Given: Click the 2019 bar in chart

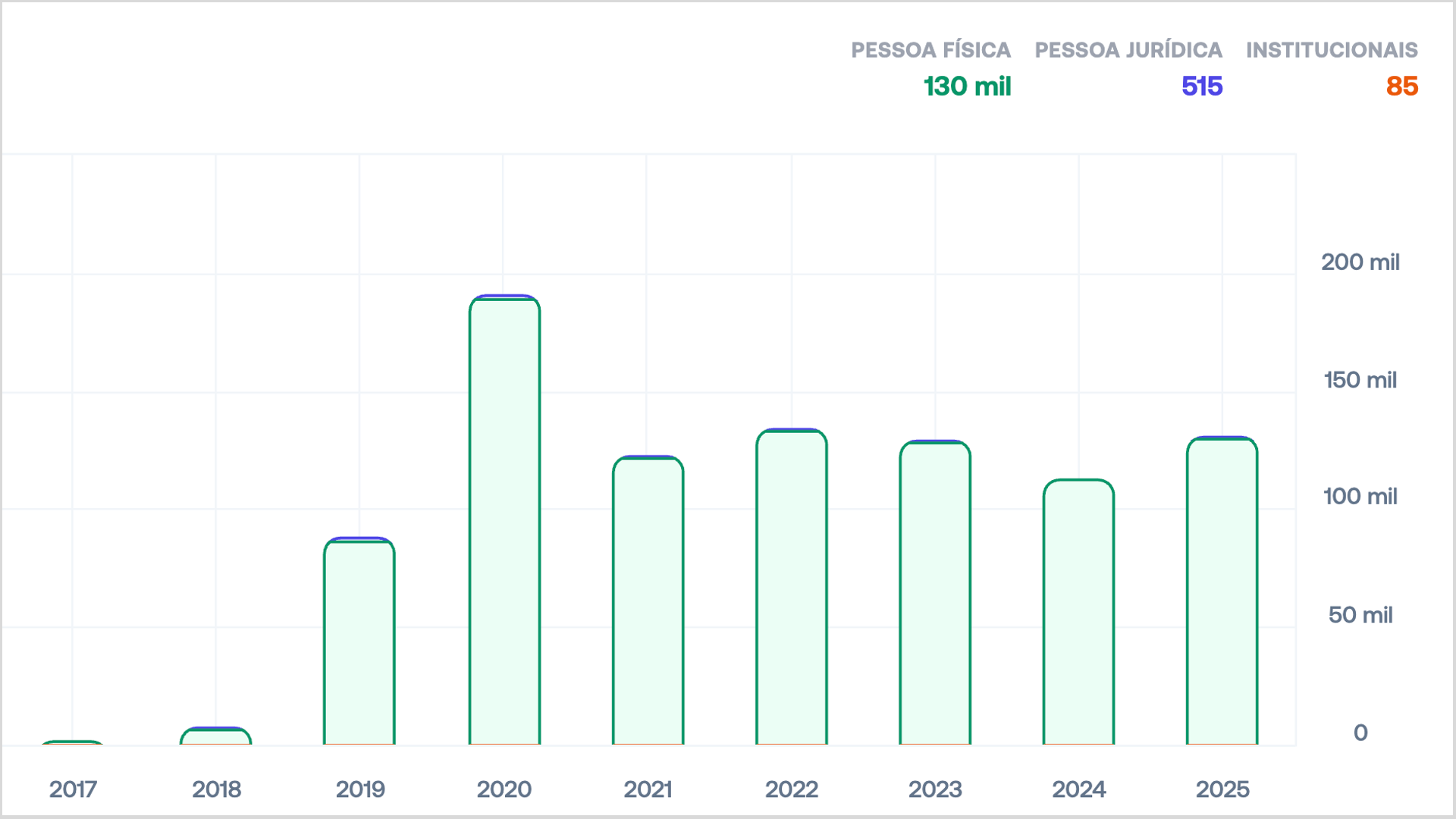Looking at the screenshot, I should point(359,642).
